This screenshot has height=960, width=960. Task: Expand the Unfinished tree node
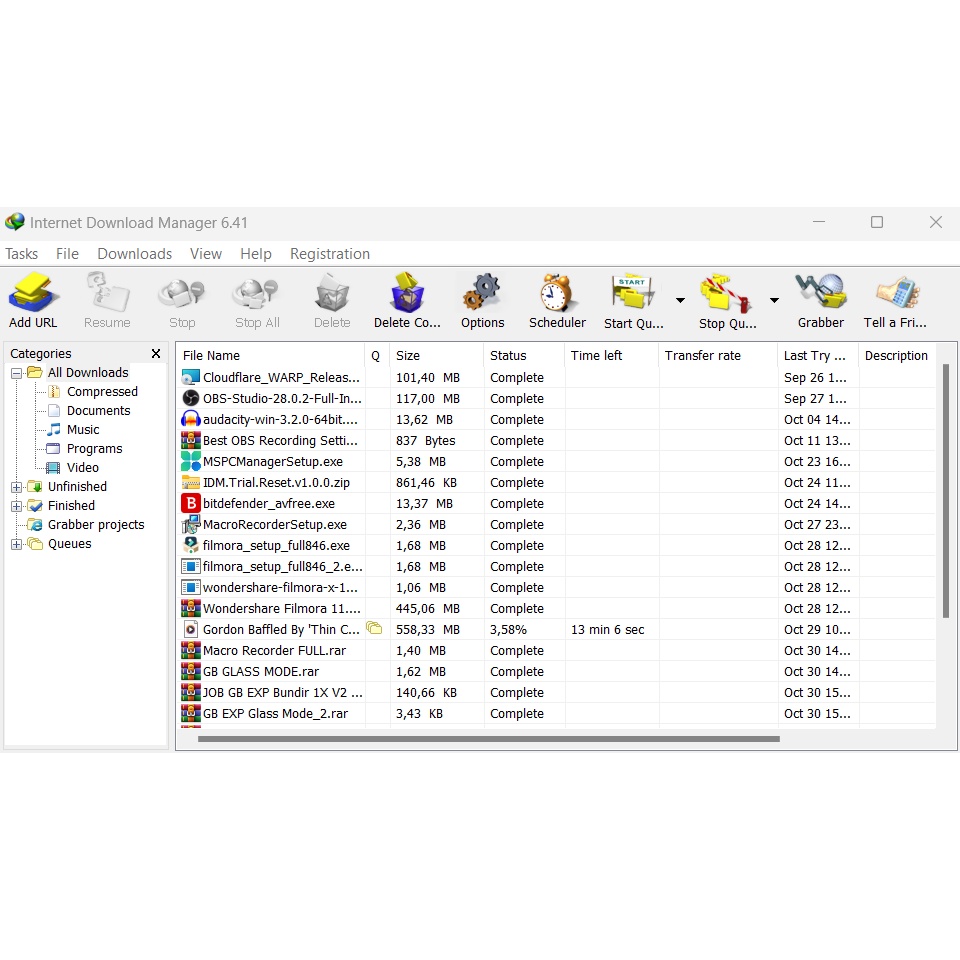[x=17, y=487]
